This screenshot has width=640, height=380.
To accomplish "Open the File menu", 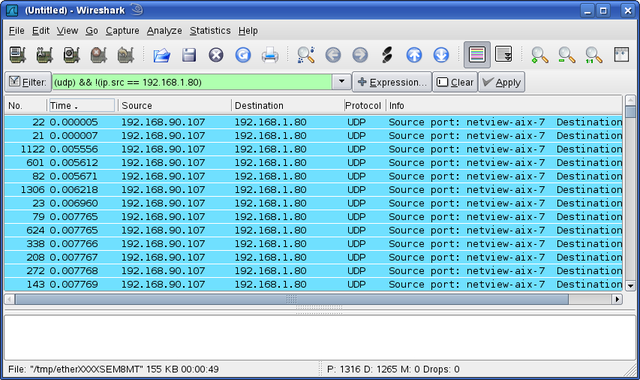I will [x=17, y=31].
